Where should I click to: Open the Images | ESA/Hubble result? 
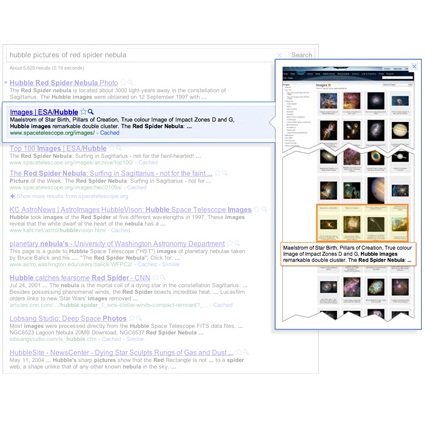pos(44,112)
